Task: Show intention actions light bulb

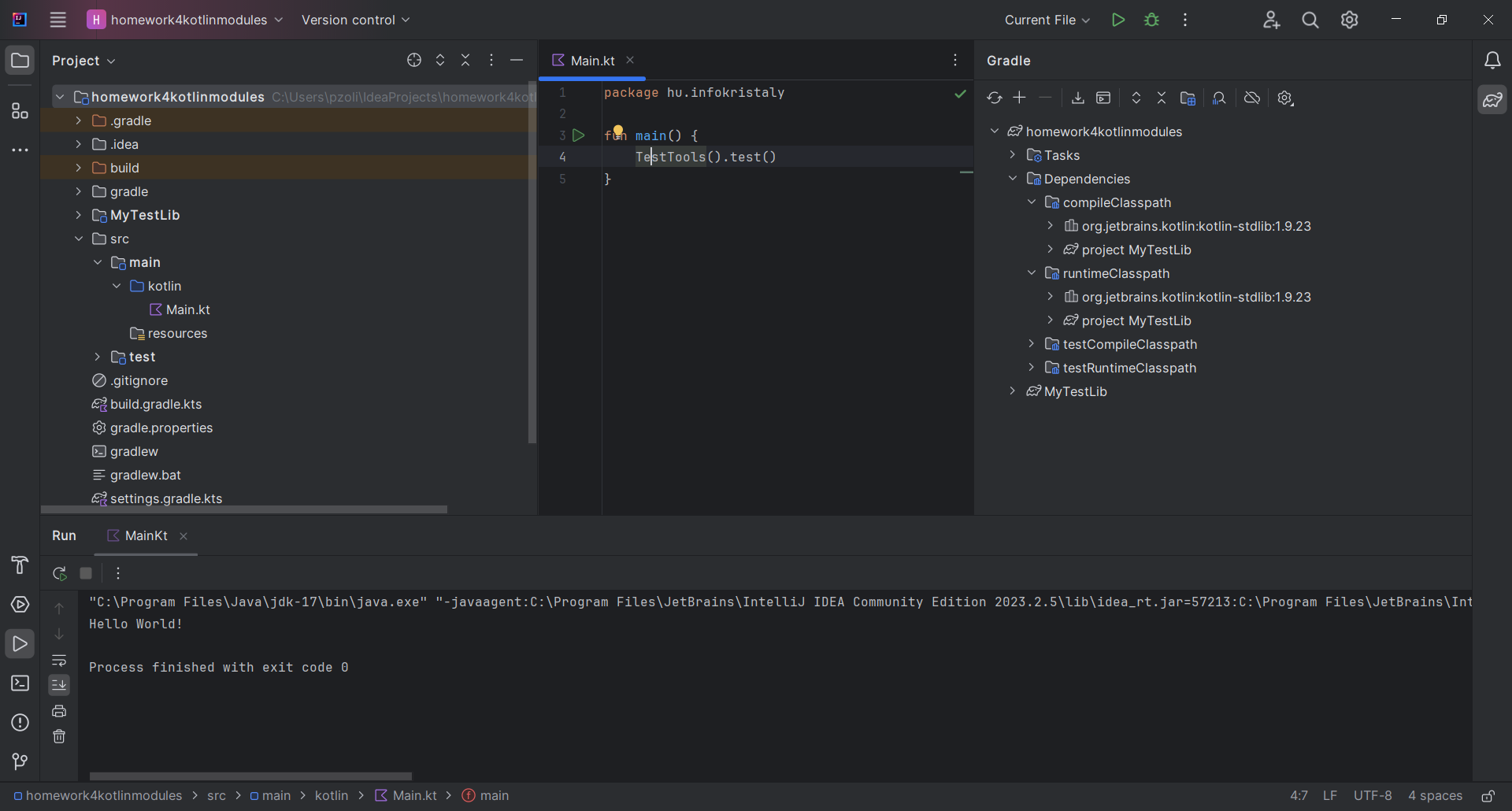Action: click(618, 131)
